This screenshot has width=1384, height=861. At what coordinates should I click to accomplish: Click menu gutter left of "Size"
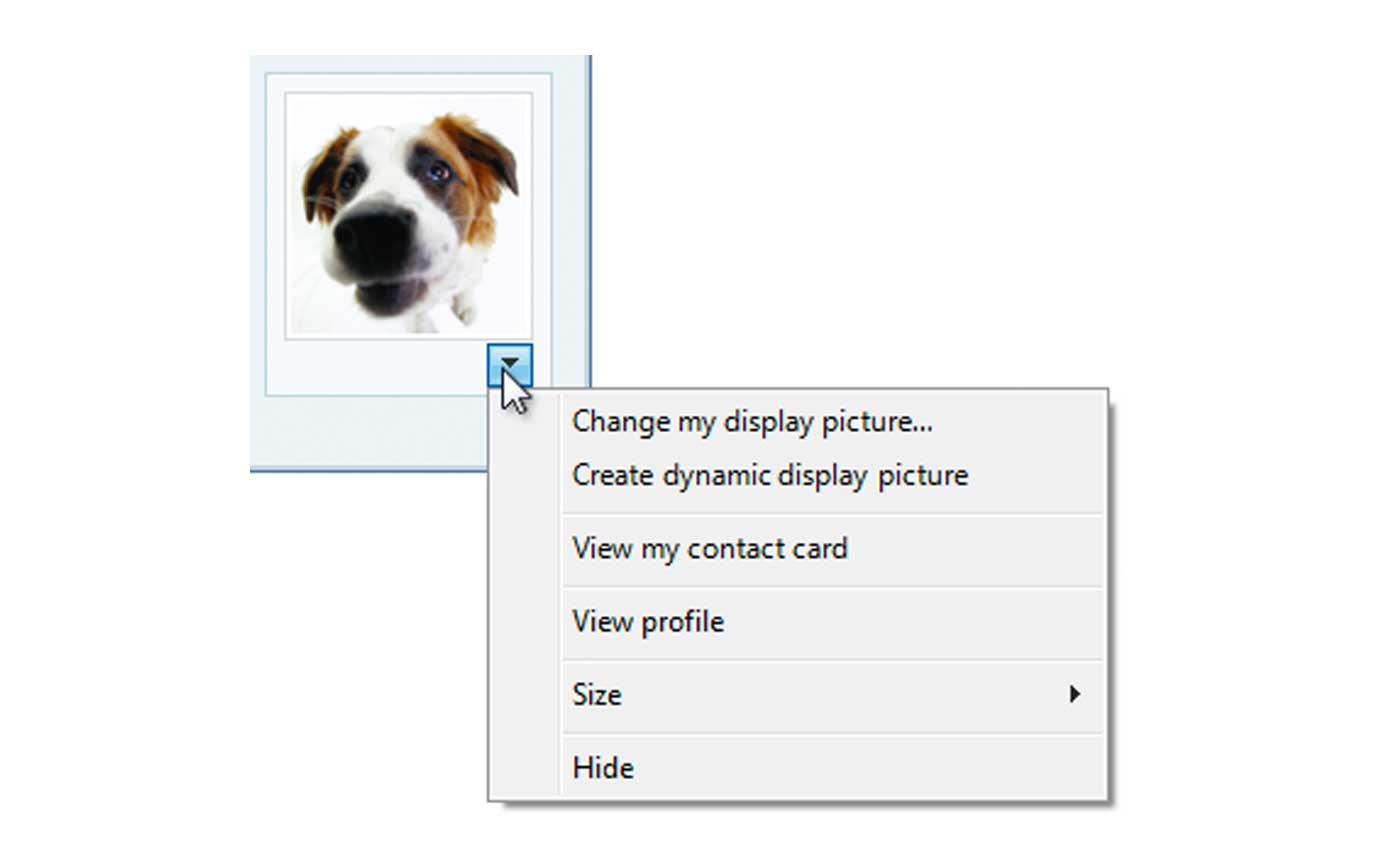[x=525, y=695]
